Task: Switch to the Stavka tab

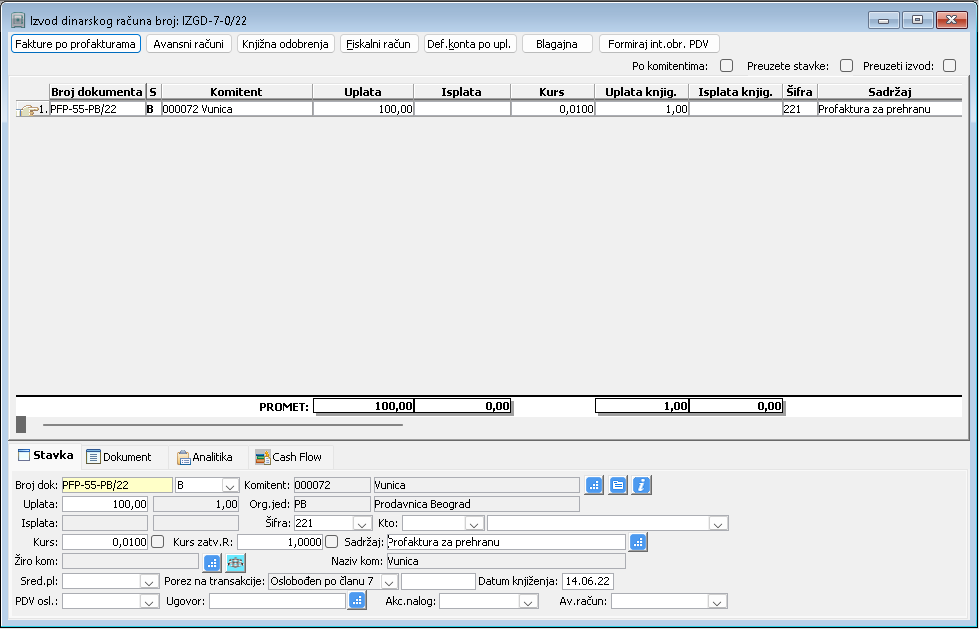Action: (46, 456)
